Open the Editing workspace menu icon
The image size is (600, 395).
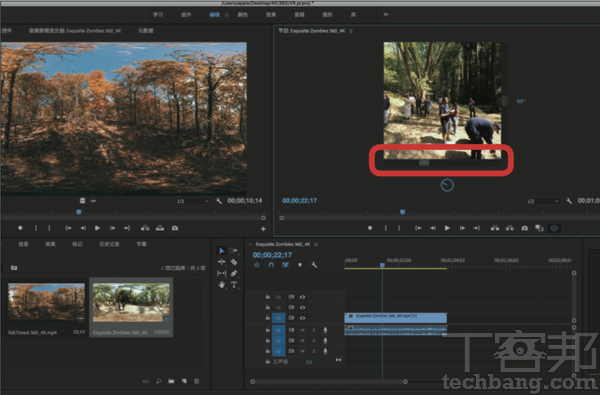point(227,15)
